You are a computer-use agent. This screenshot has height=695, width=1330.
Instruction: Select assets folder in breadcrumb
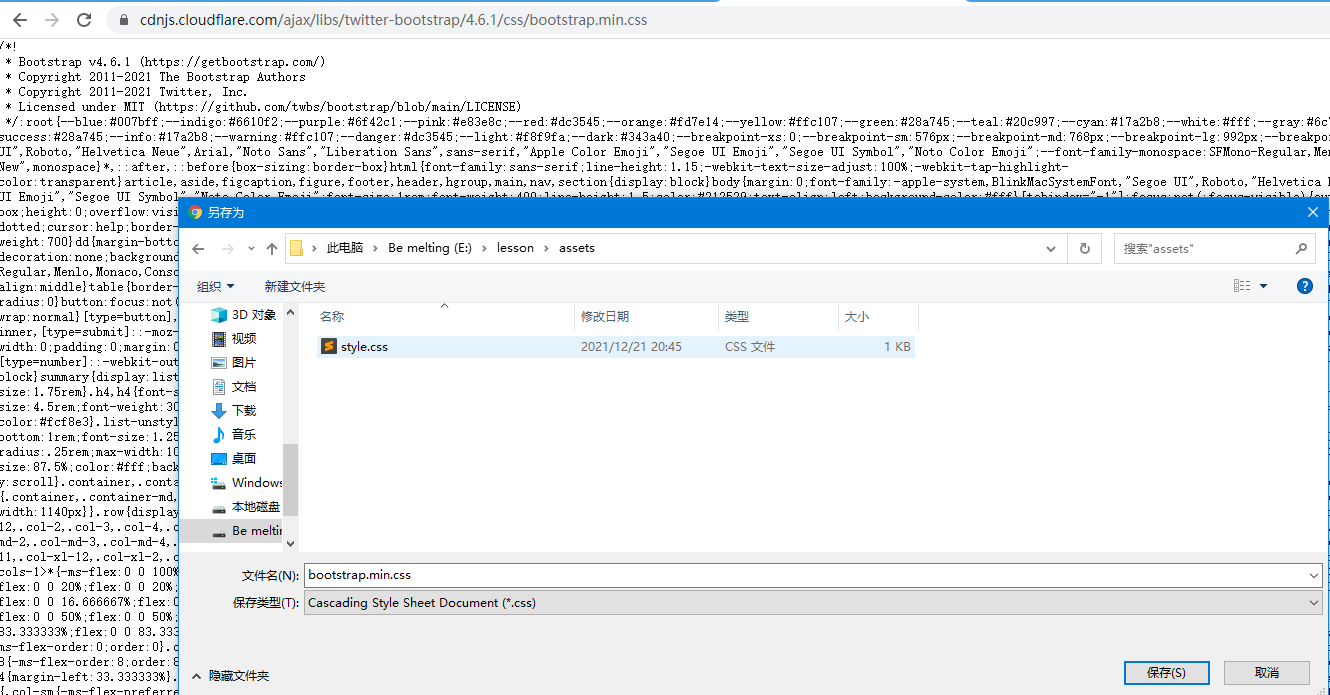[x=577, y=248]
